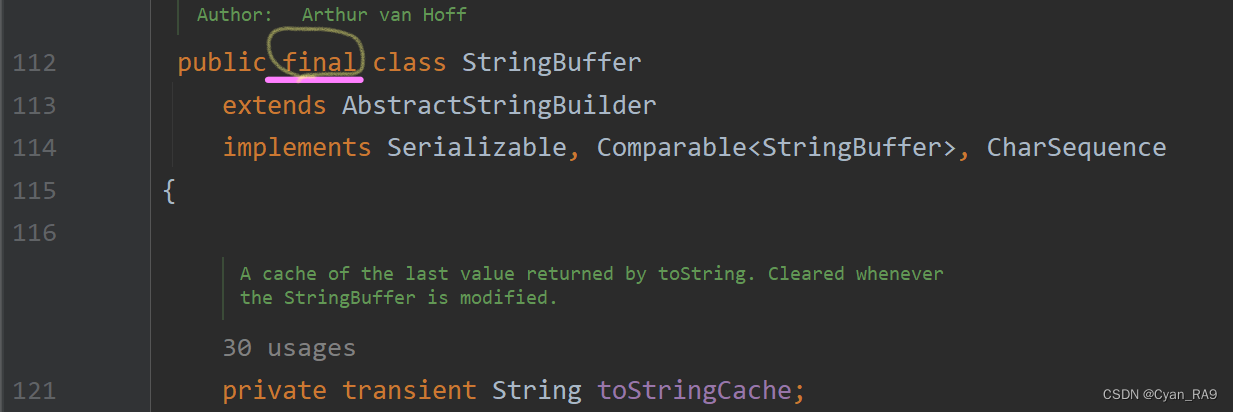Screen dimensions: 1233x412
Task: Open the AbstractStringBuilder superclass reference
Action: click(x=499, y=105)
